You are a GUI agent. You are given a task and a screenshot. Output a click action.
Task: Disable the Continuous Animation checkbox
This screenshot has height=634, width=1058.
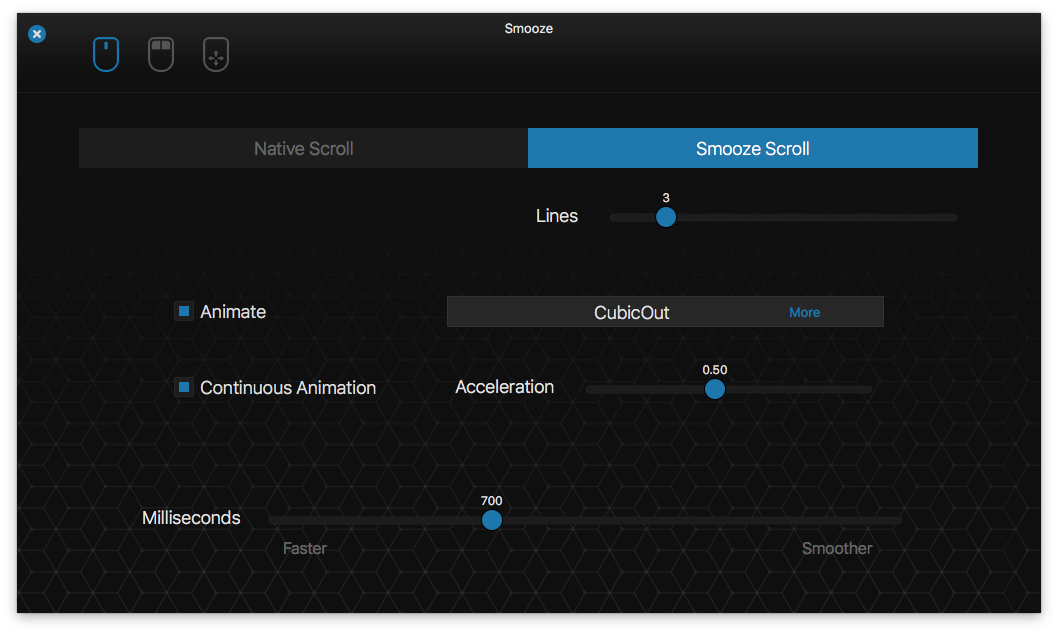[184, 387]
